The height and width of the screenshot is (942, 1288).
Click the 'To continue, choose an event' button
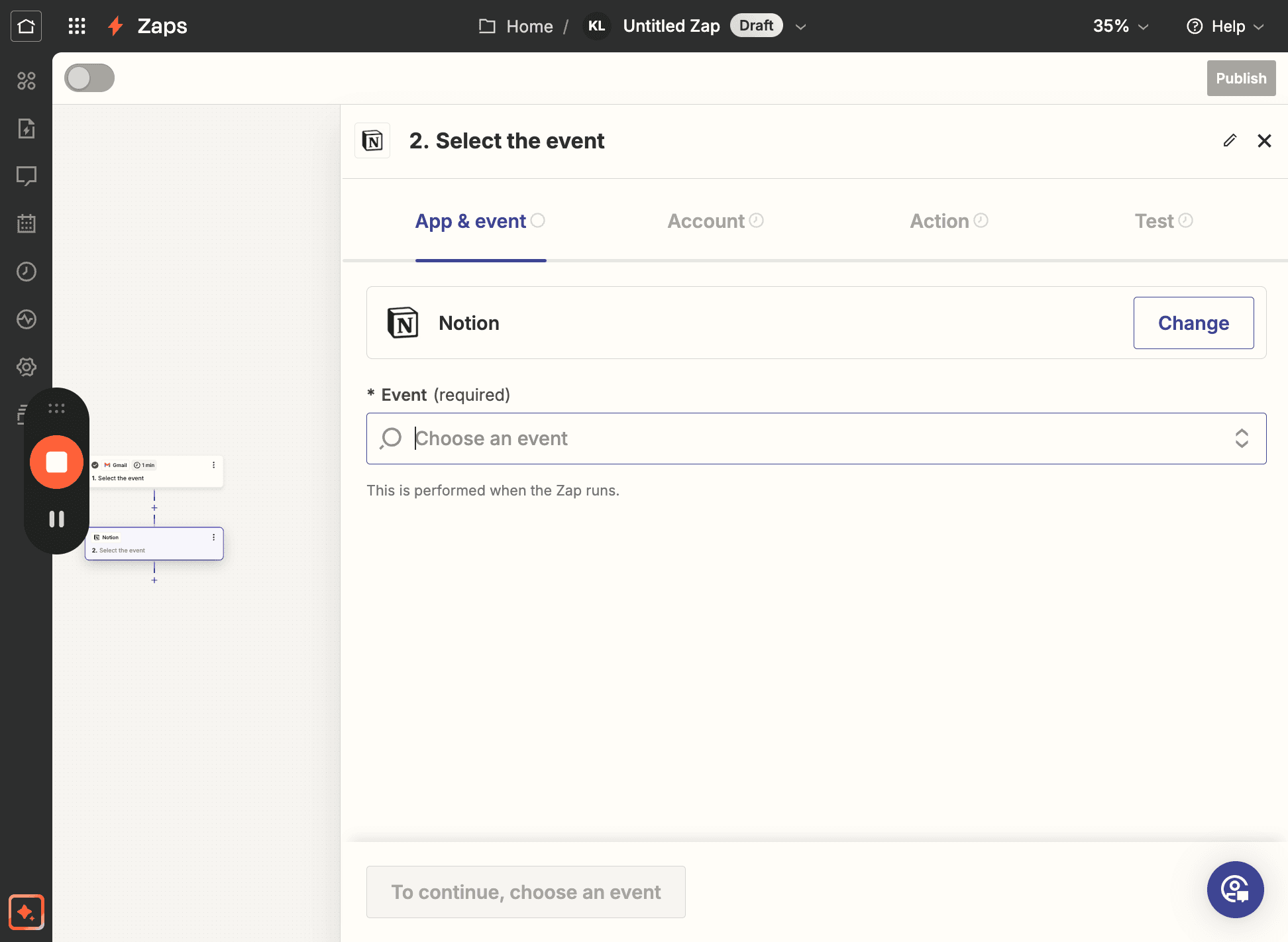point(525,892)
